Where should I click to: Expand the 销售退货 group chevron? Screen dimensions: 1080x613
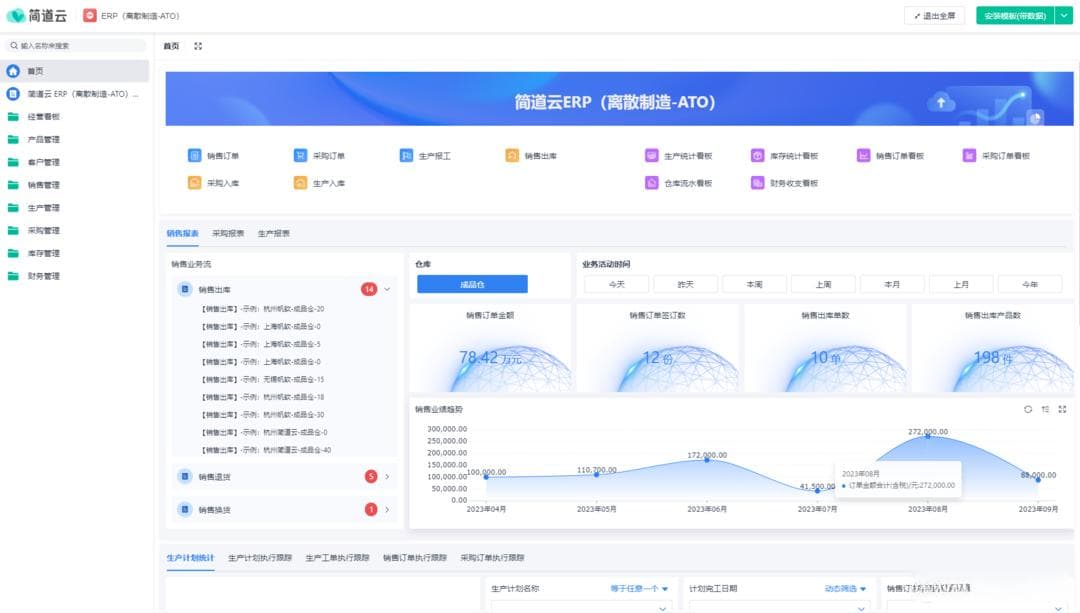pos(387,476)
